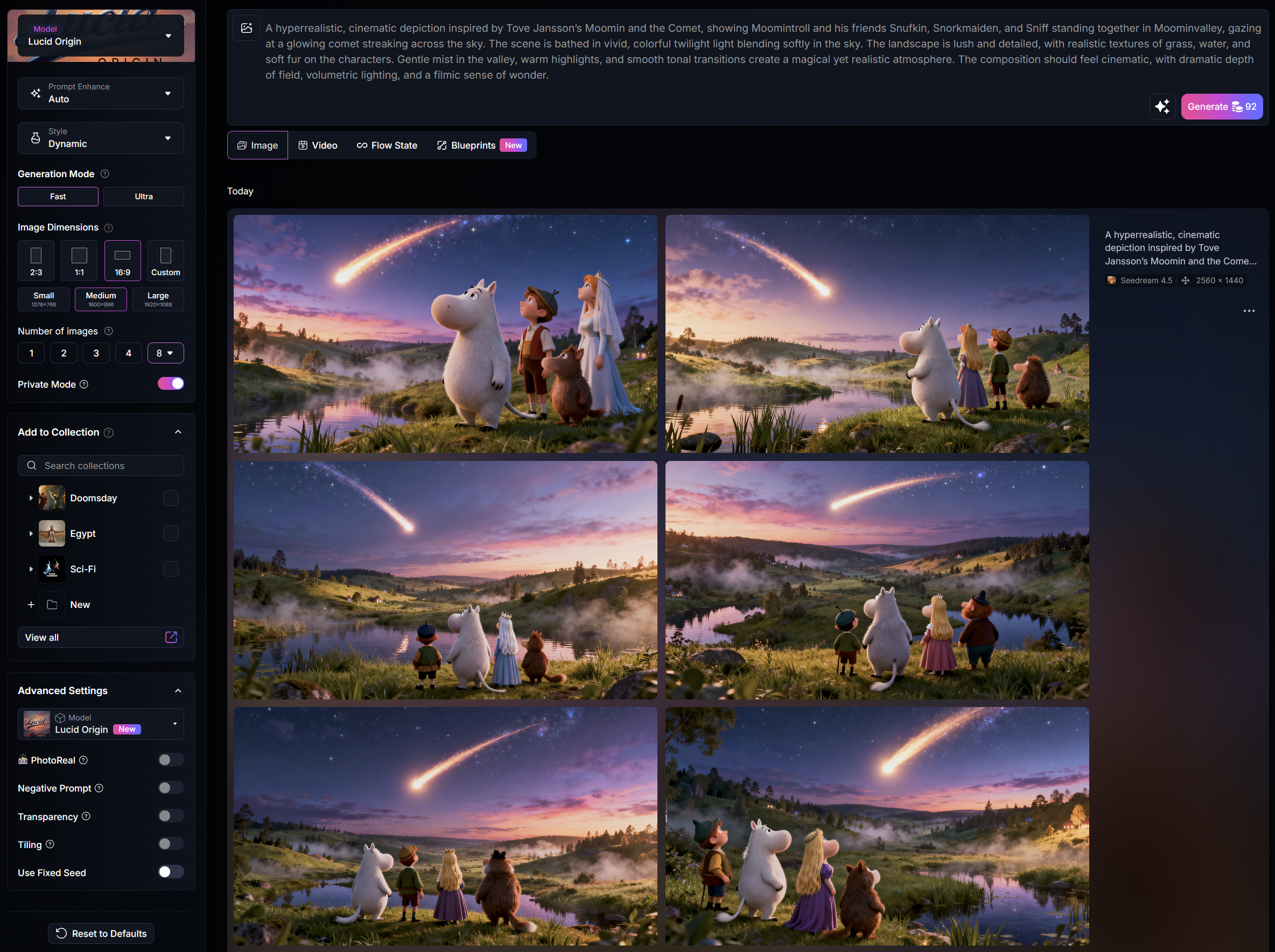Click the Generation Mode help icon
Image resolution: width=1275 pixels, height=952 pixels.
pyautogui.click(x=105, y=174)
